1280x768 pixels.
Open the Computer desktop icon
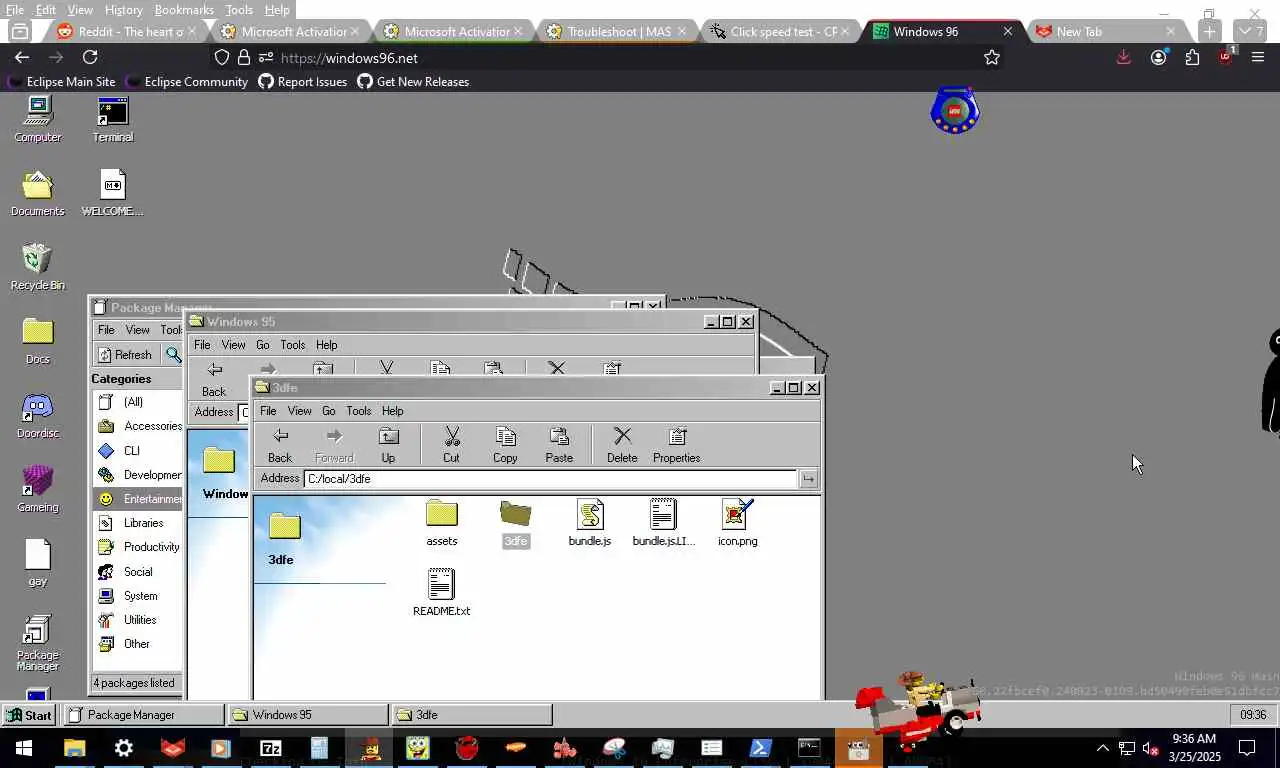[x=38, y=119]
